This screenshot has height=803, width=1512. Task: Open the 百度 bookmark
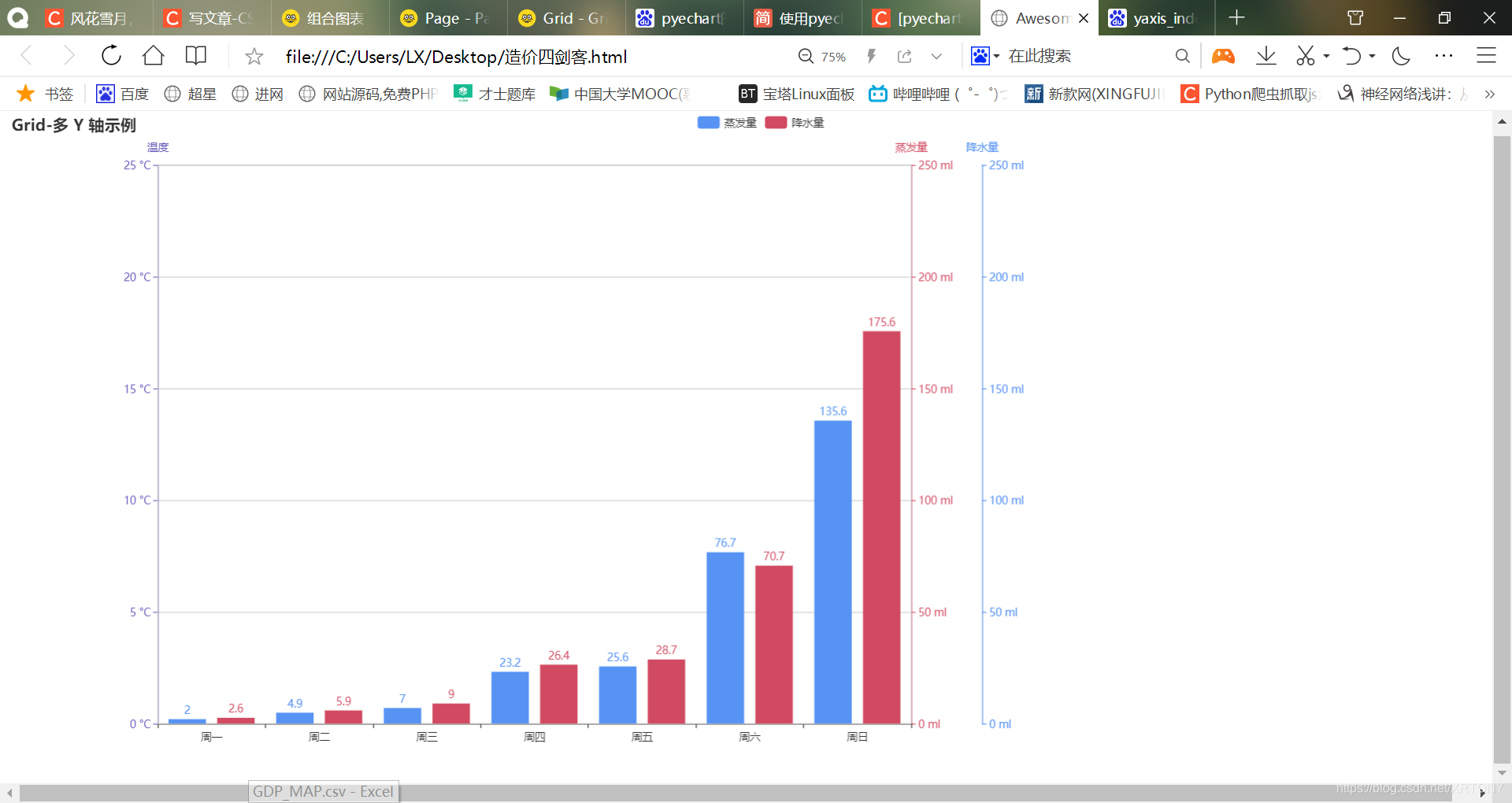coord(122,94)
